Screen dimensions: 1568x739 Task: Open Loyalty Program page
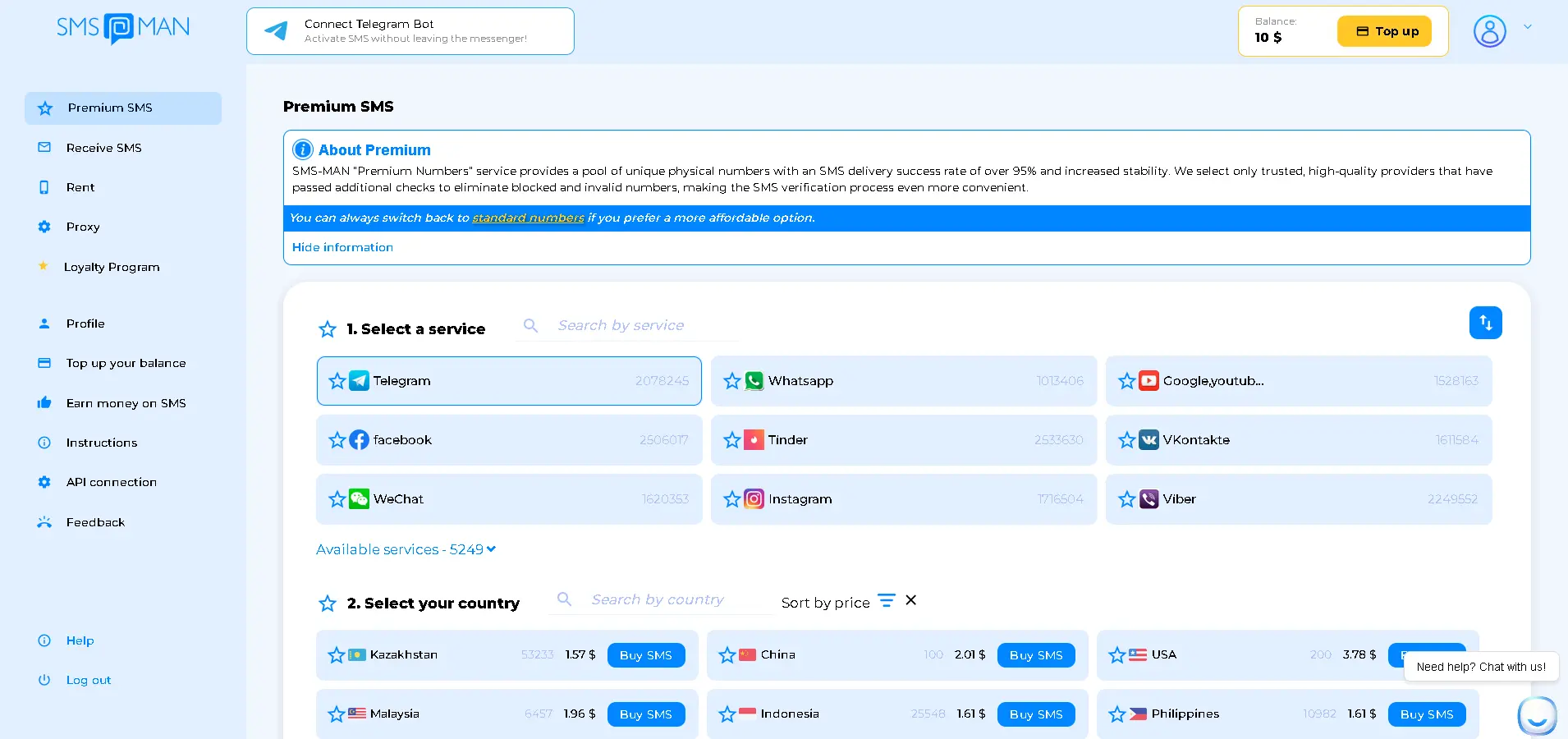click(x=112, y=267)
